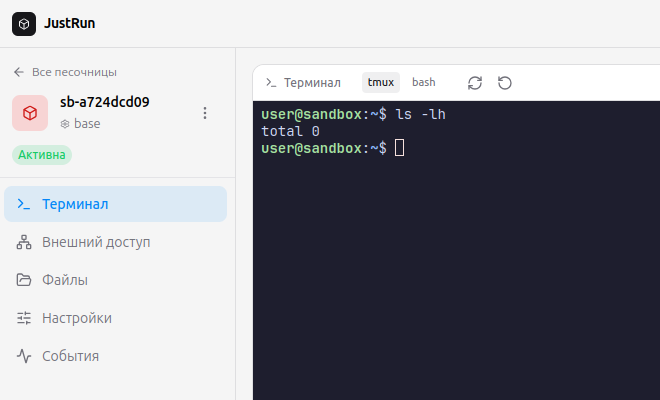The height and width of the screenshot is (400, 660).
Task: Click the restart counterclockwise arrow icon
Action: tap(505, 83)
